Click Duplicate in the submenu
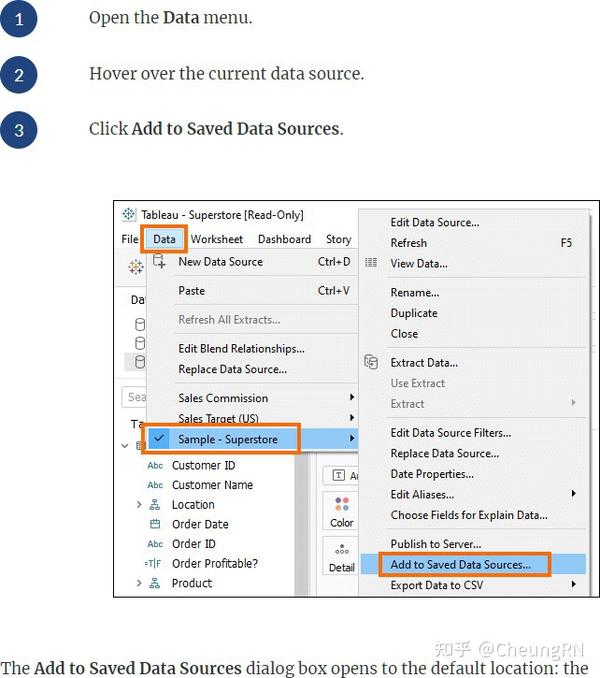This screenshot has height=678, width=600. pyautogui.click(x=473, y=313)
